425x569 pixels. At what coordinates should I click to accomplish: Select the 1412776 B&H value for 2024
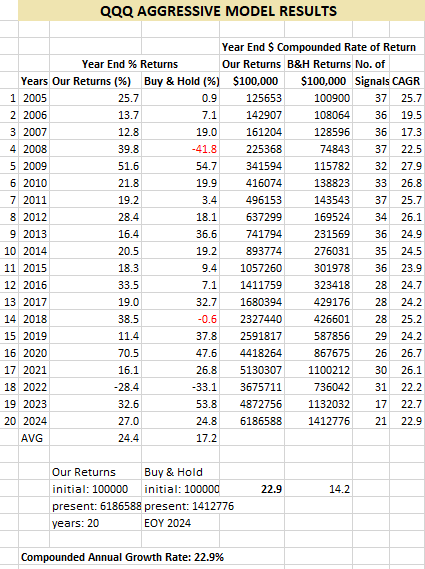tap(329, 421)
